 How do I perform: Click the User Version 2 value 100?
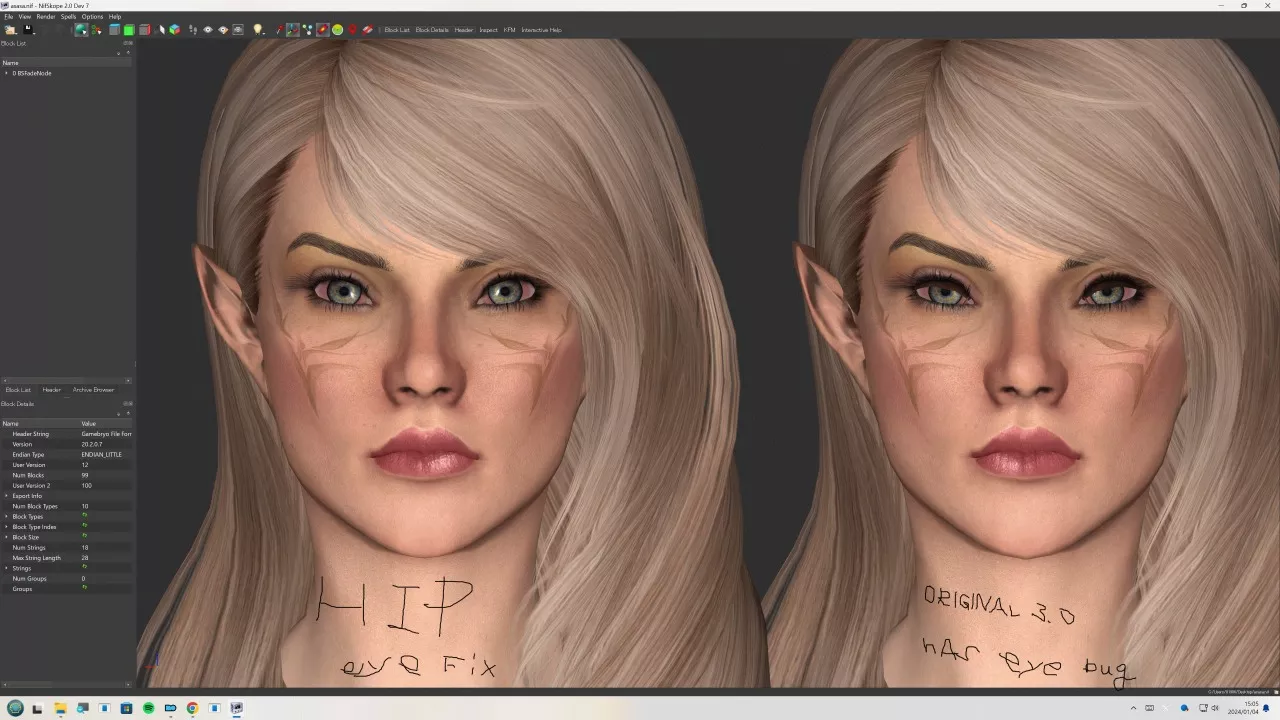pos(86,486)
